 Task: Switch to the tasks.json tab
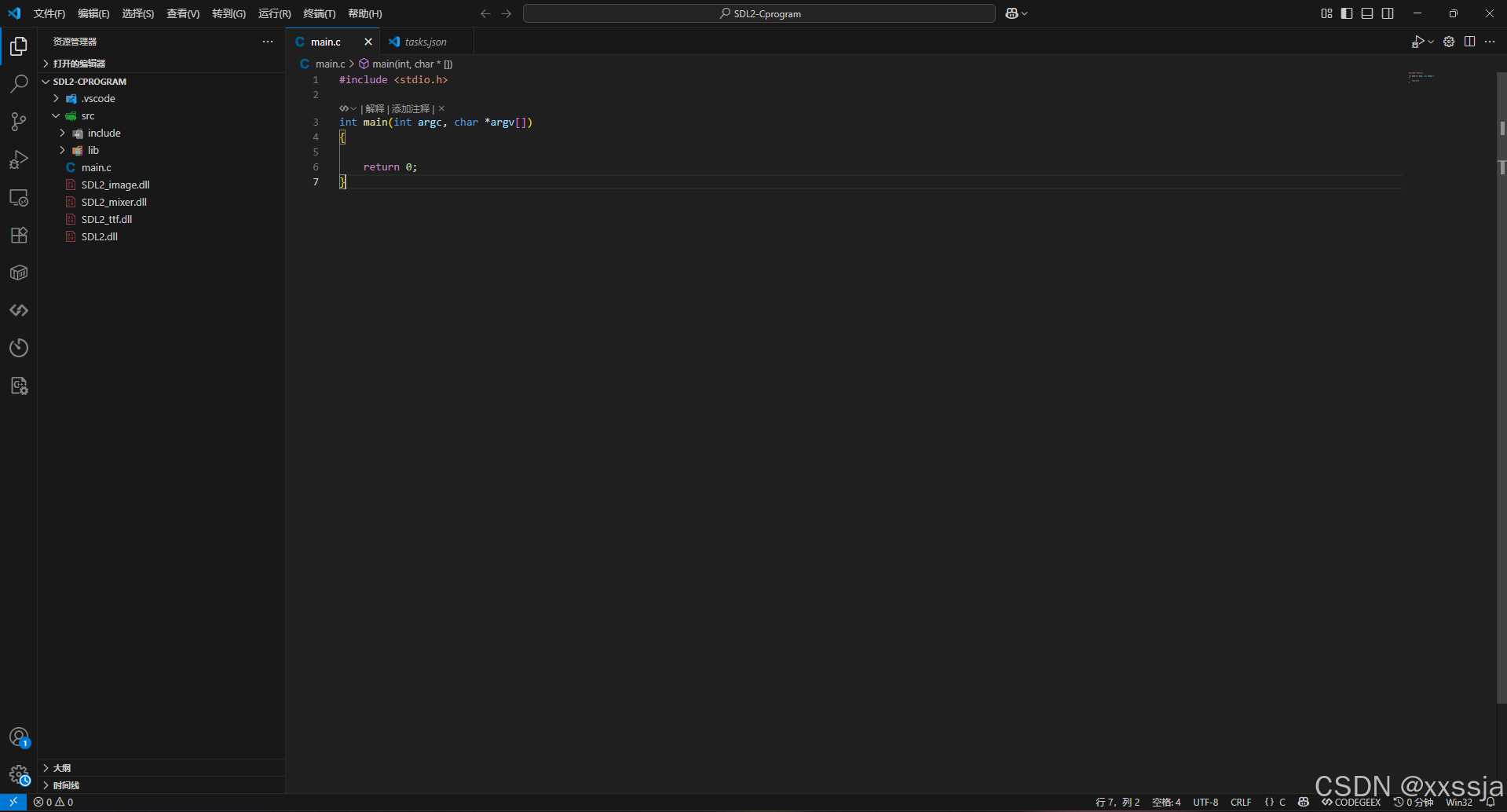coord(424,41)
